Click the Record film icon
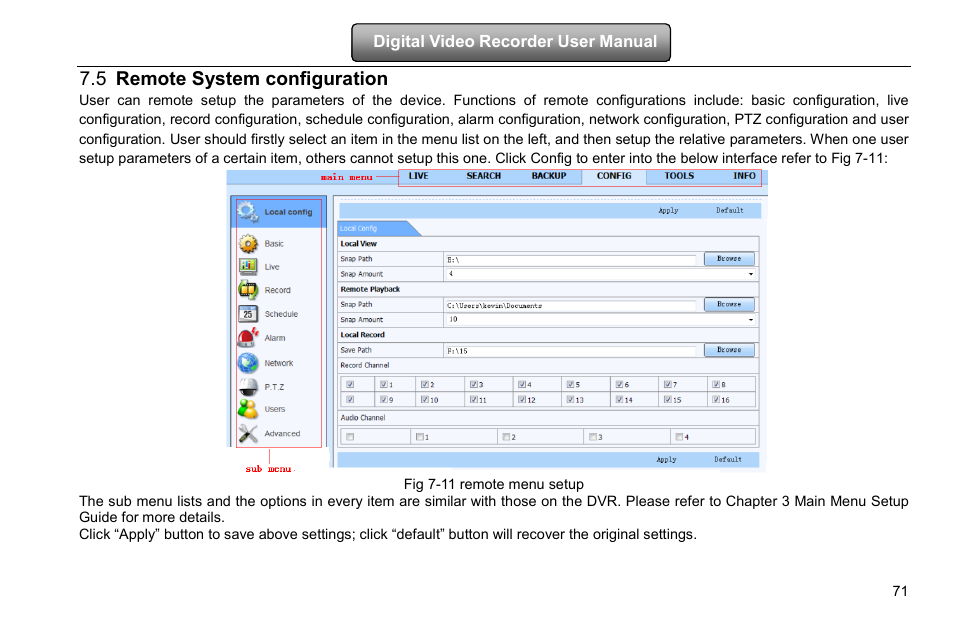 click(248, 290)
